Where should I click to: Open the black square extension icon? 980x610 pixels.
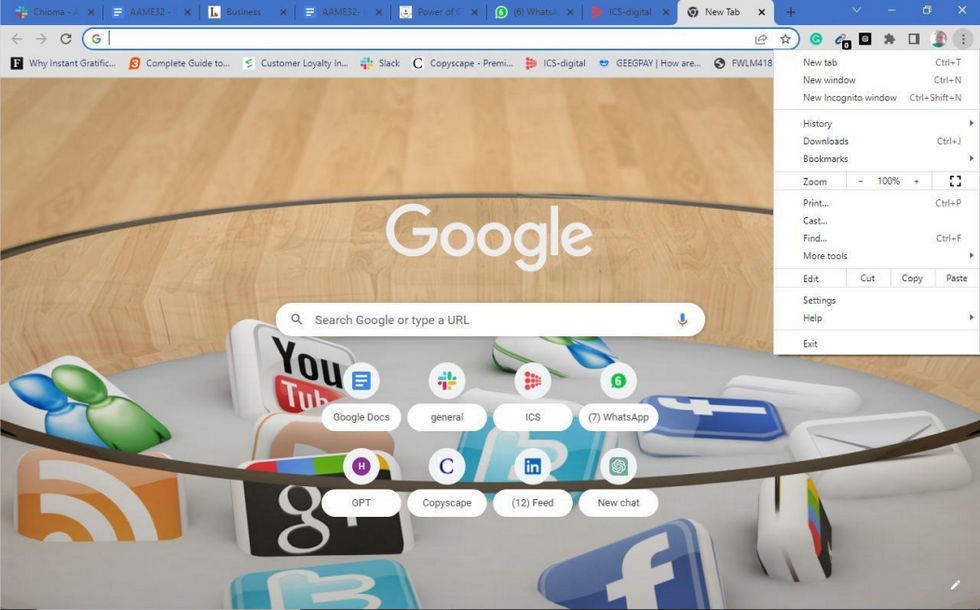(865, 39)
